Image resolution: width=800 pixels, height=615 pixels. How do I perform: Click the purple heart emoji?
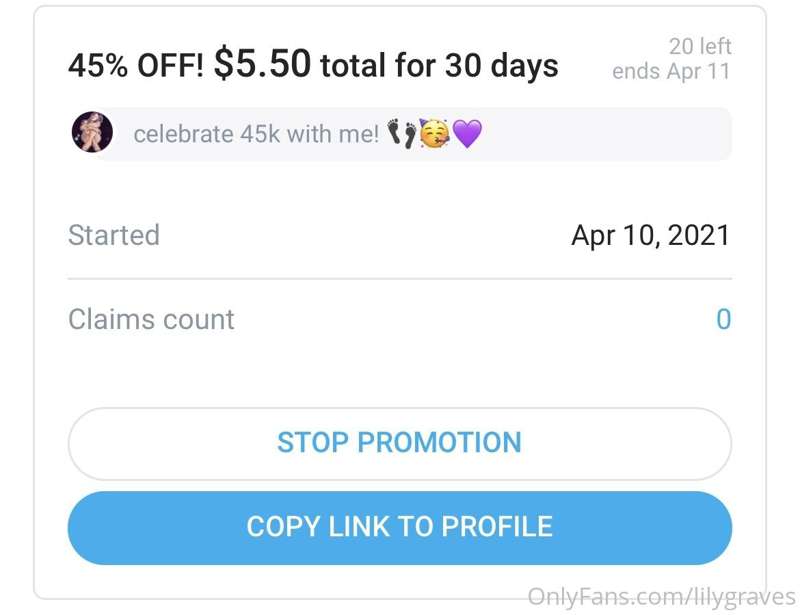pos(467,134)
